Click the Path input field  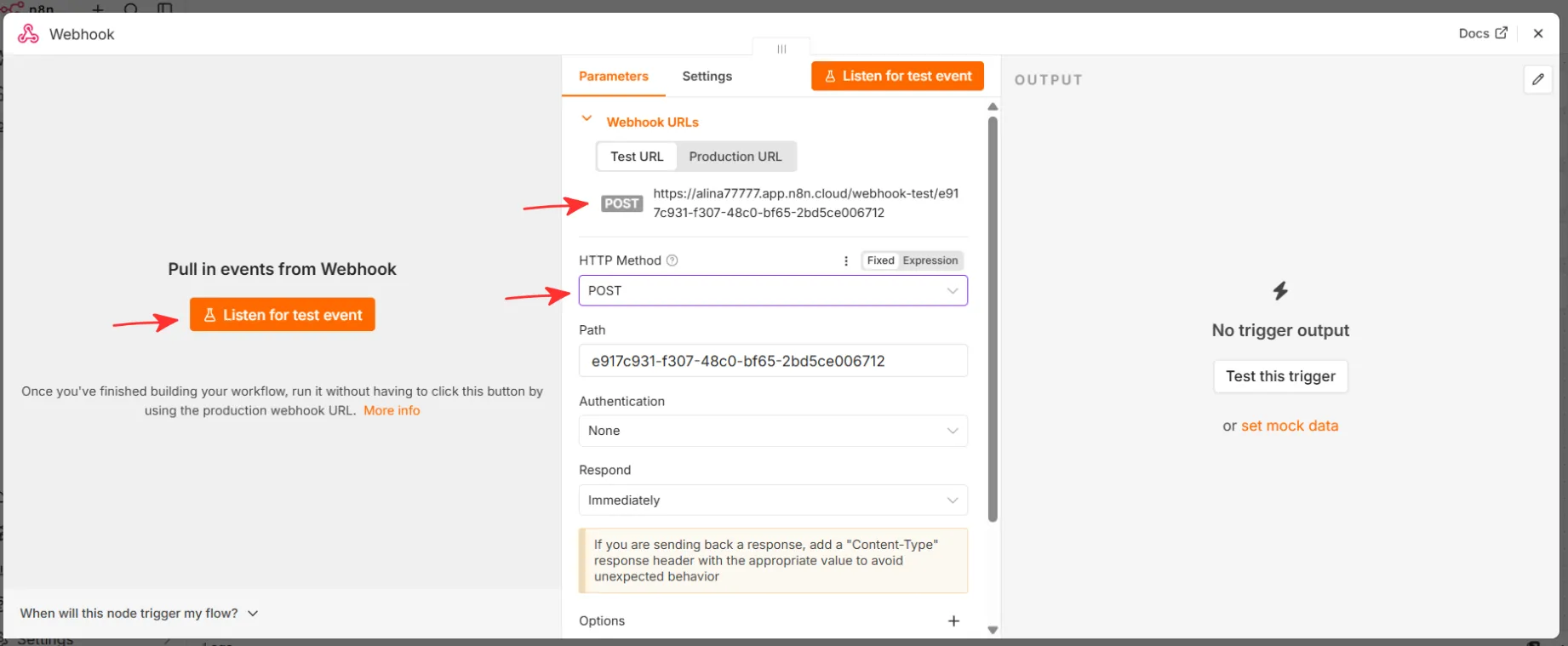coord(773,361)
